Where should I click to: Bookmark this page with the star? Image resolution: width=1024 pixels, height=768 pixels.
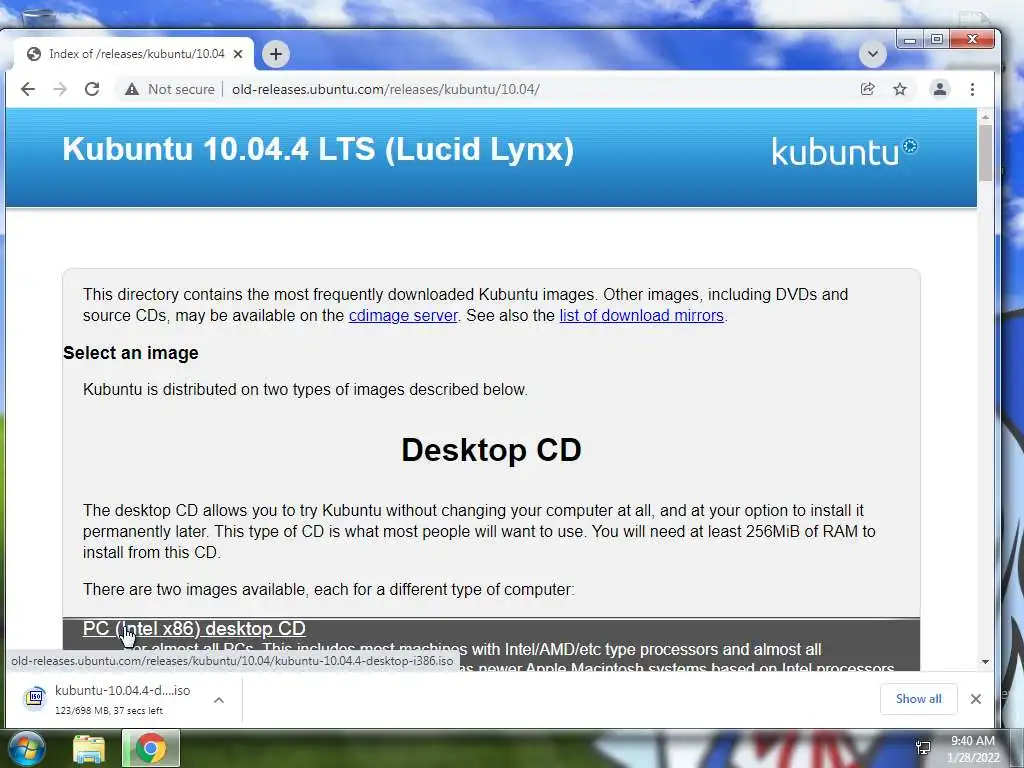coord(900,89)
